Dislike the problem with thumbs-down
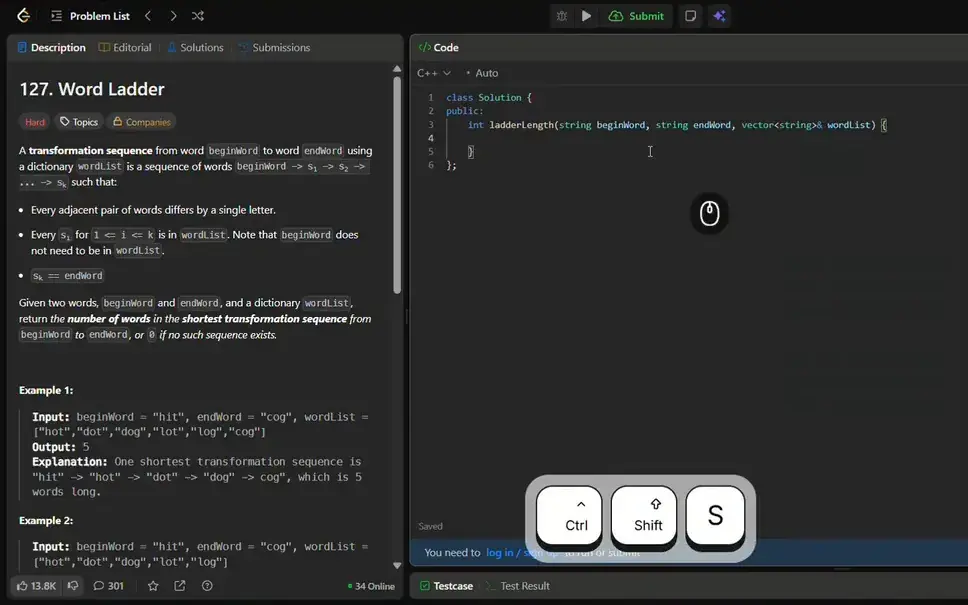Screen dimensions: 968x605 (x=73, y=586)
